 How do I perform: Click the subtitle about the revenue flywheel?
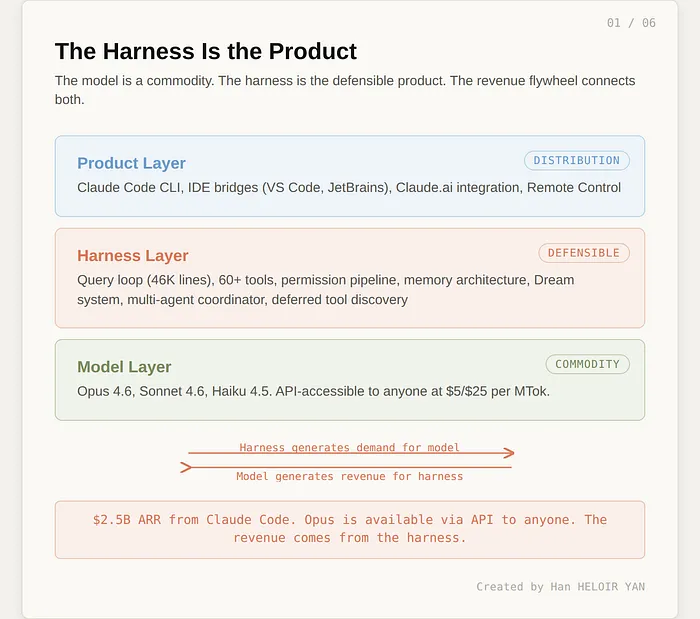[345, 90]
